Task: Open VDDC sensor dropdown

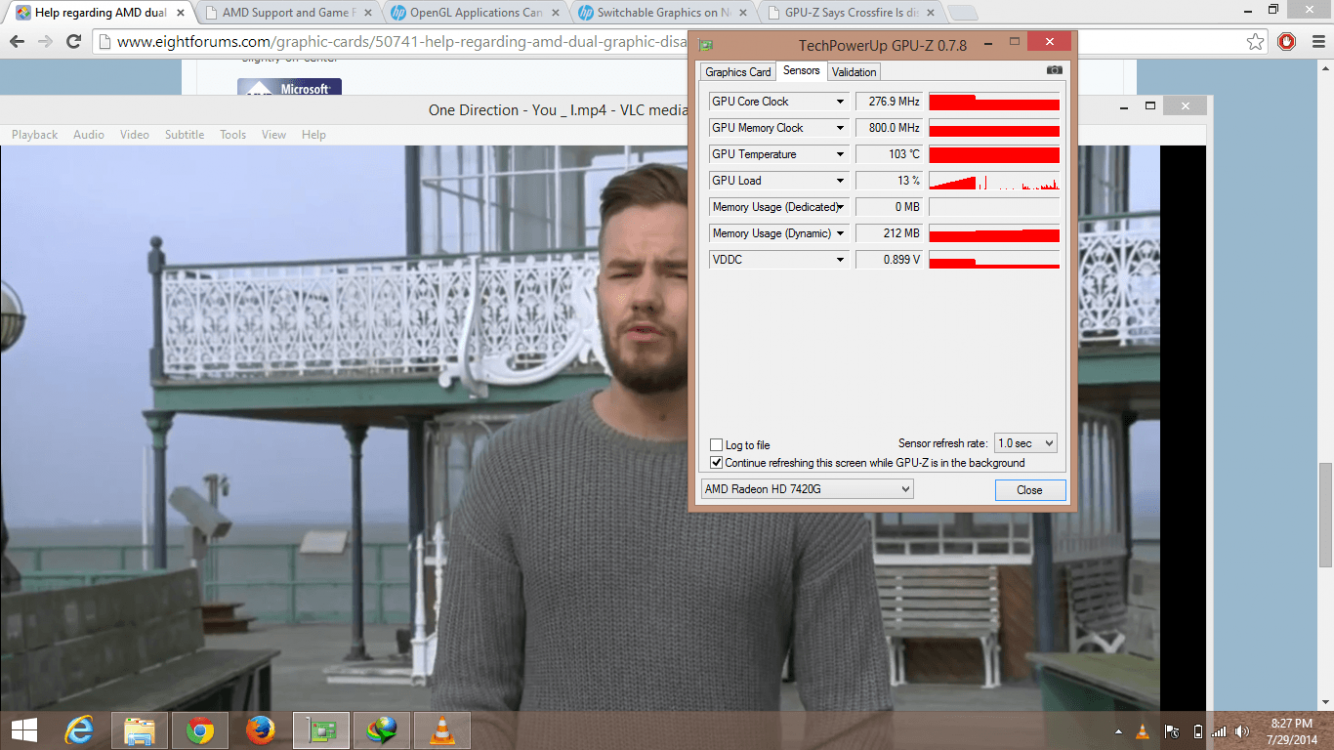Action: point(840,260)
